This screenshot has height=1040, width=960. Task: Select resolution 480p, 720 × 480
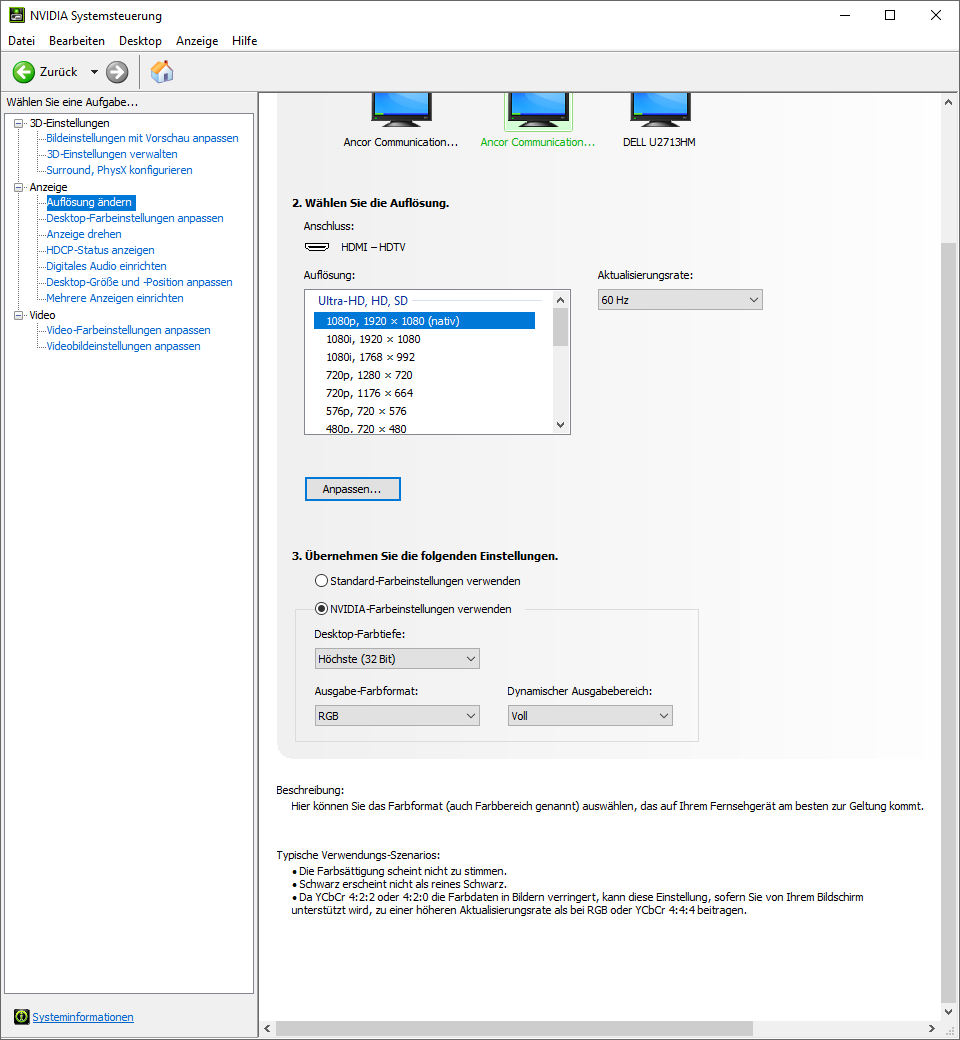point(424,428)
